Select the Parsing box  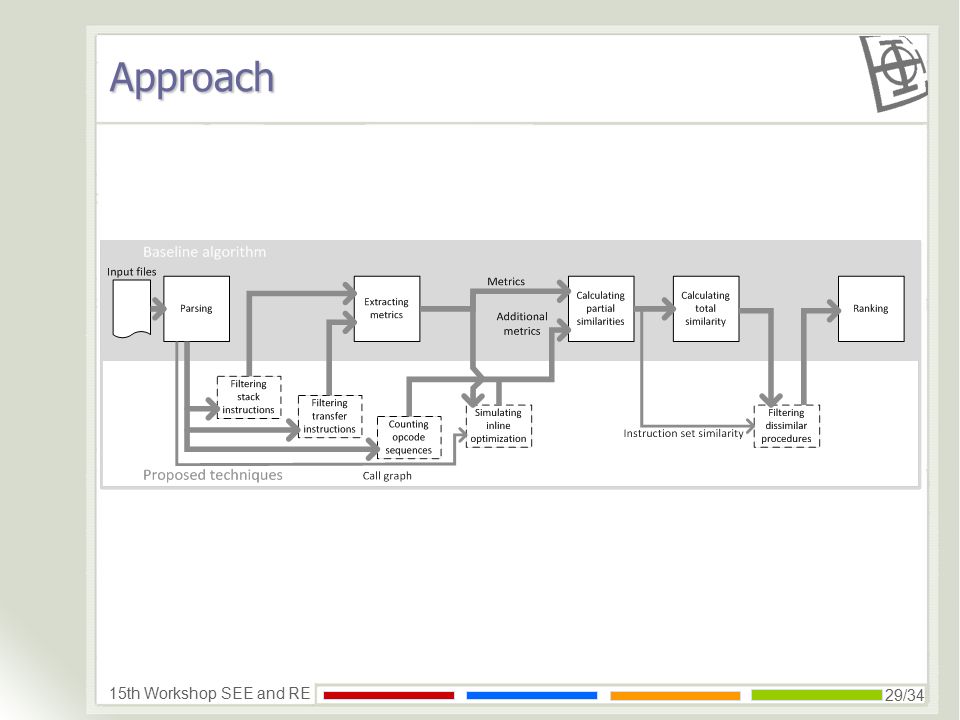click(x=197, y=309)
